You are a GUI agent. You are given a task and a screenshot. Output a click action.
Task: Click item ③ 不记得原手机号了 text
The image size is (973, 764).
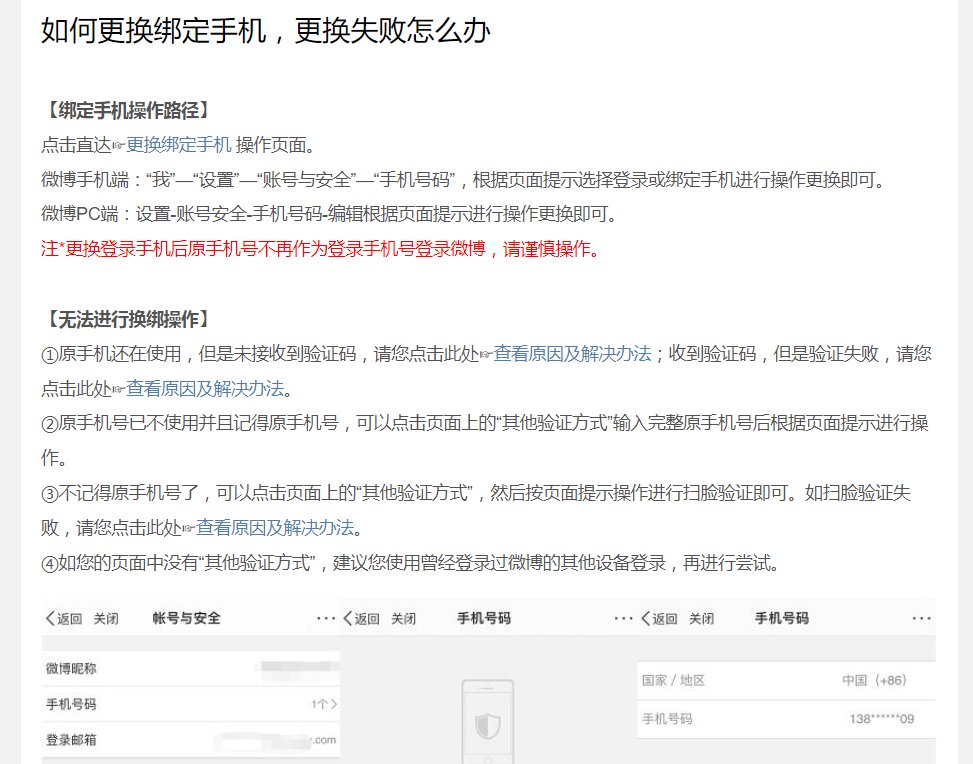coord(476,510)
